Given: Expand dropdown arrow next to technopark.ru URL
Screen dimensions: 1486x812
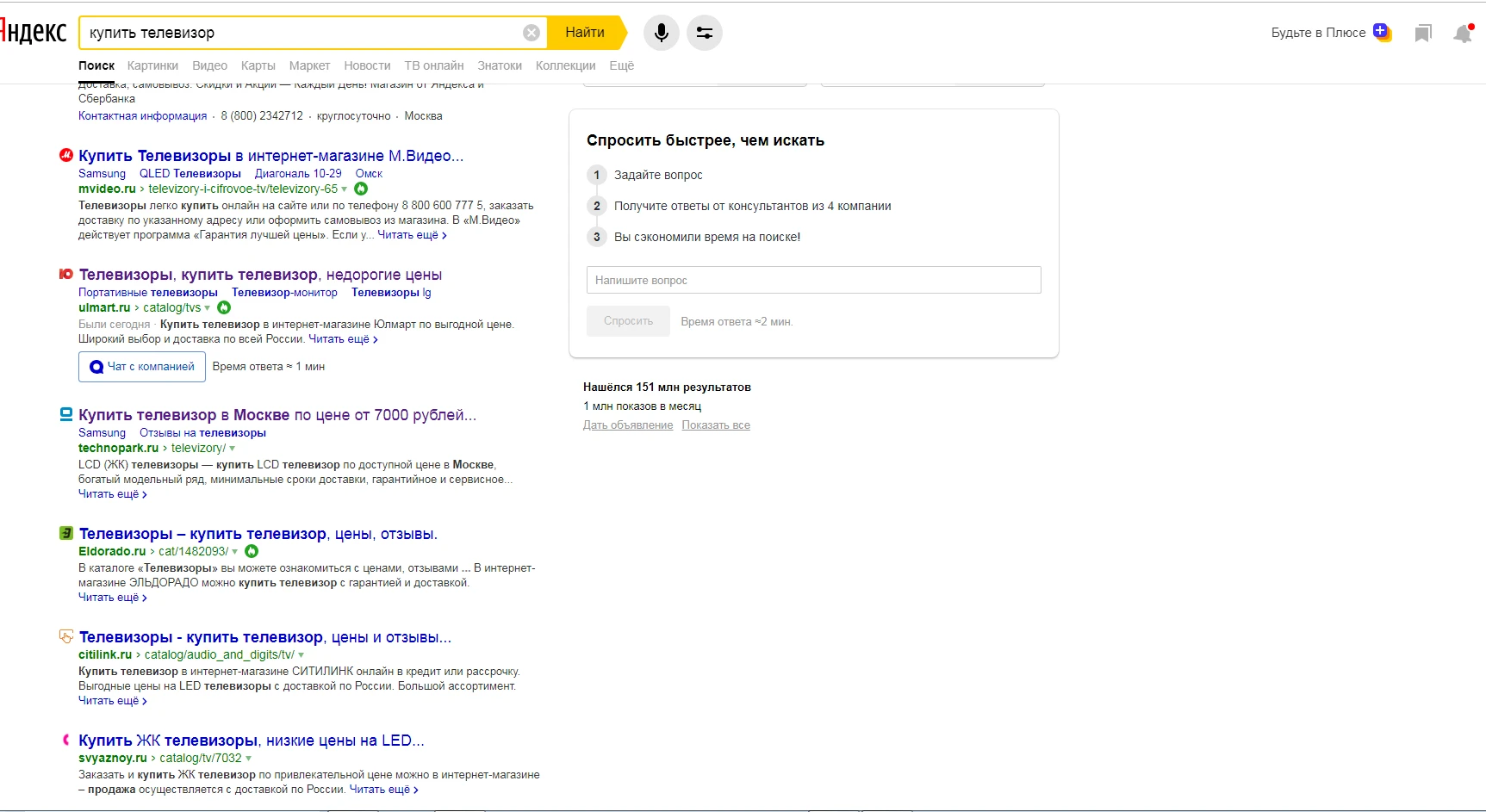Looking at the screenshot, I should pos(233,449).
